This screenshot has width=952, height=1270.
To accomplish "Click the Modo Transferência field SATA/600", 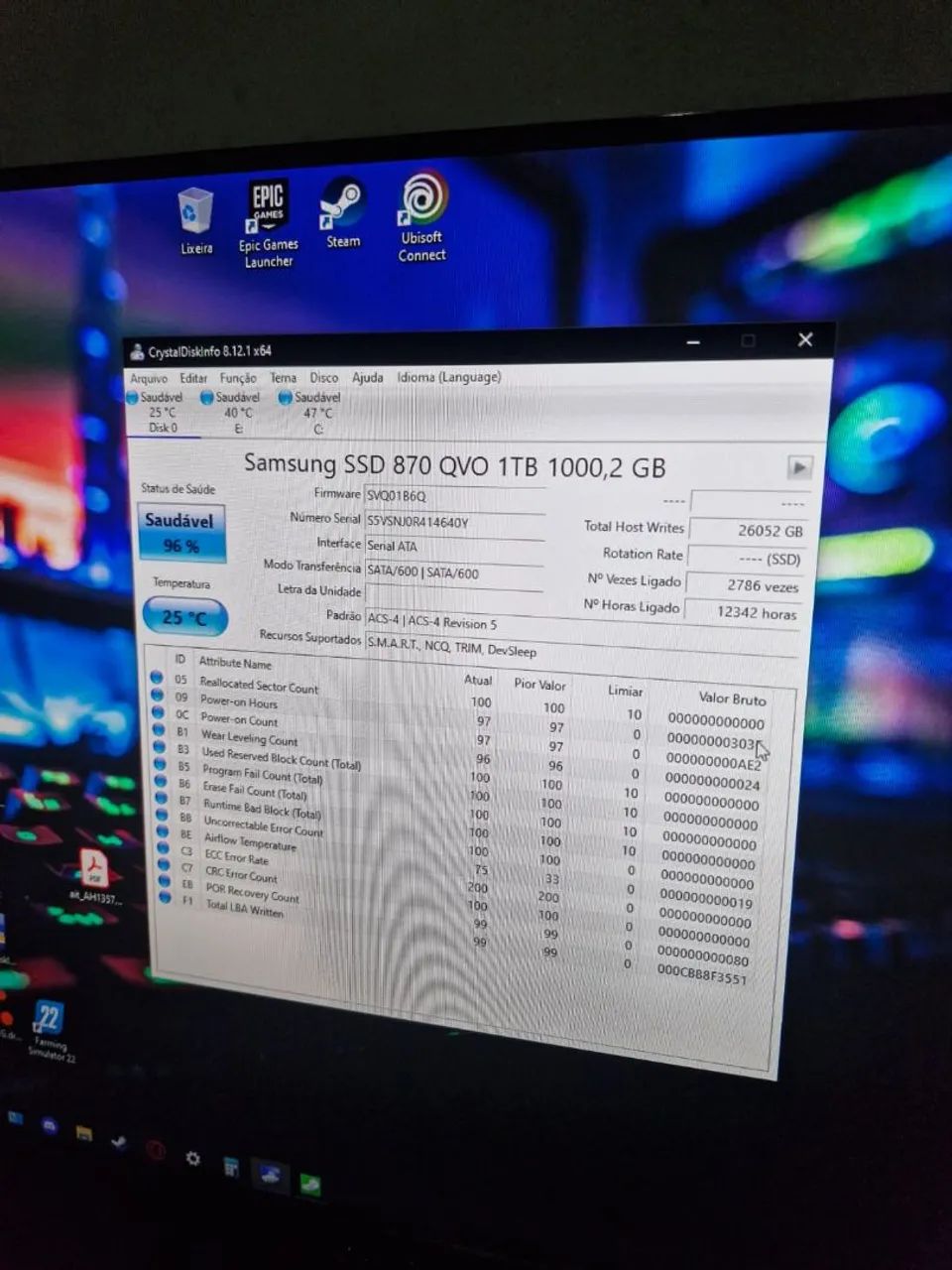I will 454,572.
